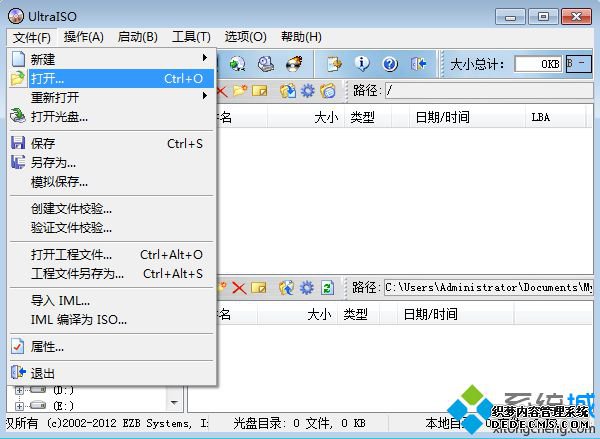This screenshot has width=600, height=439.
Task: Click the Extract files icon in the image pane toolbar
Action: pyautogui.click(x=288, y=91)
